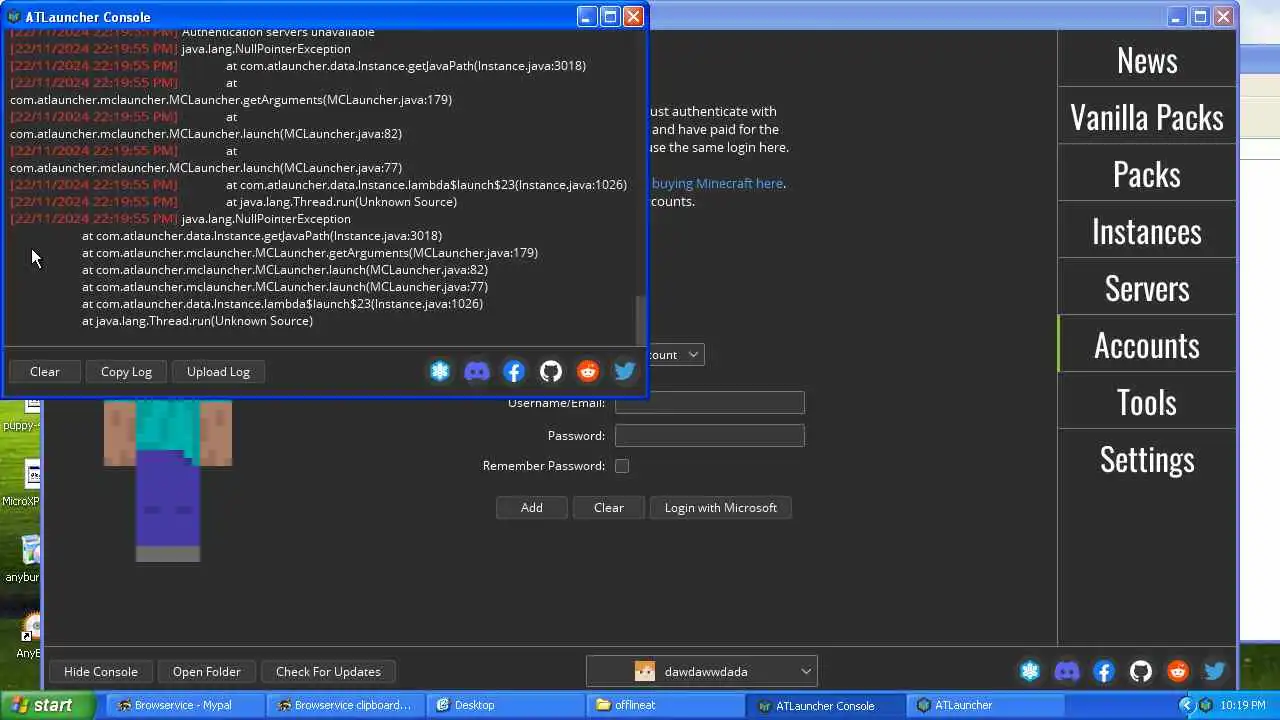Switch to the Servers tab
The image size is (1280, 720).
pos(1147,288)
